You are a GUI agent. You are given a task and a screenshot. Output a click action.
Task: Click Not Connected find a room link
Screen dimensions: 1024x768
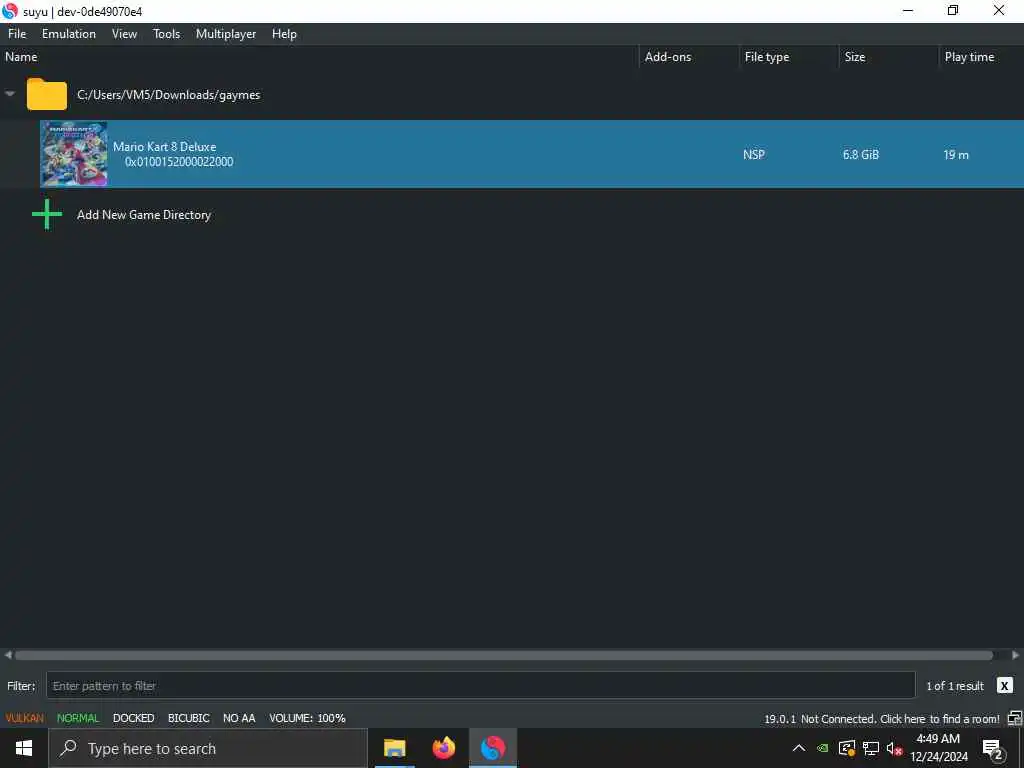coord(900,719)
